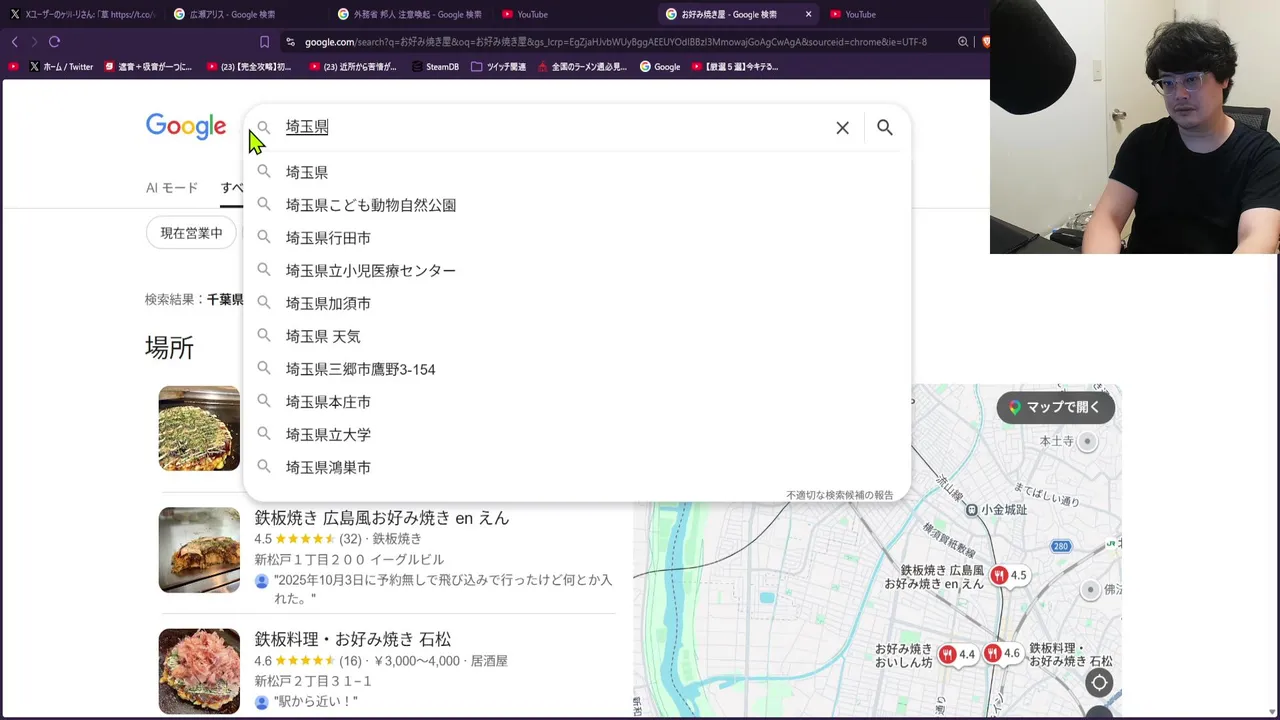Select suggestion 埼玉県行田市
The width and height of the screenshot is (1280, 720).
click(577, 238)
